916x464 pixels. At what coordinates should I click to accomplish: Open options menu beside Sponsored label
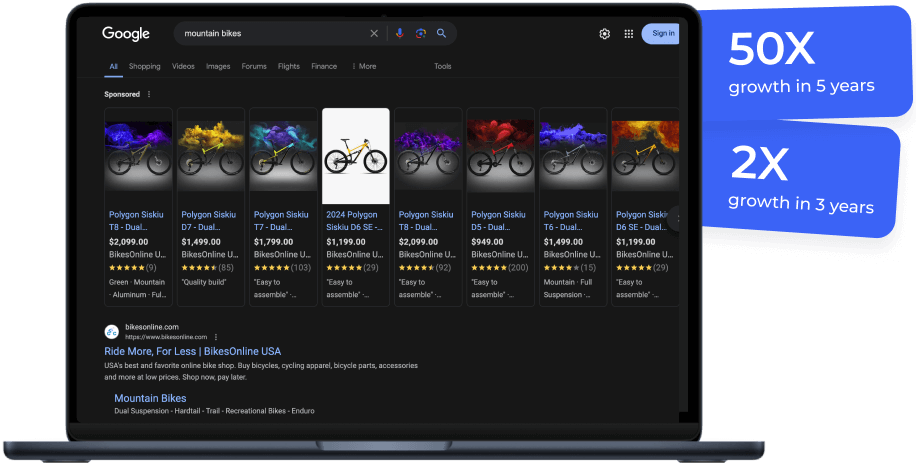[149, 94]
